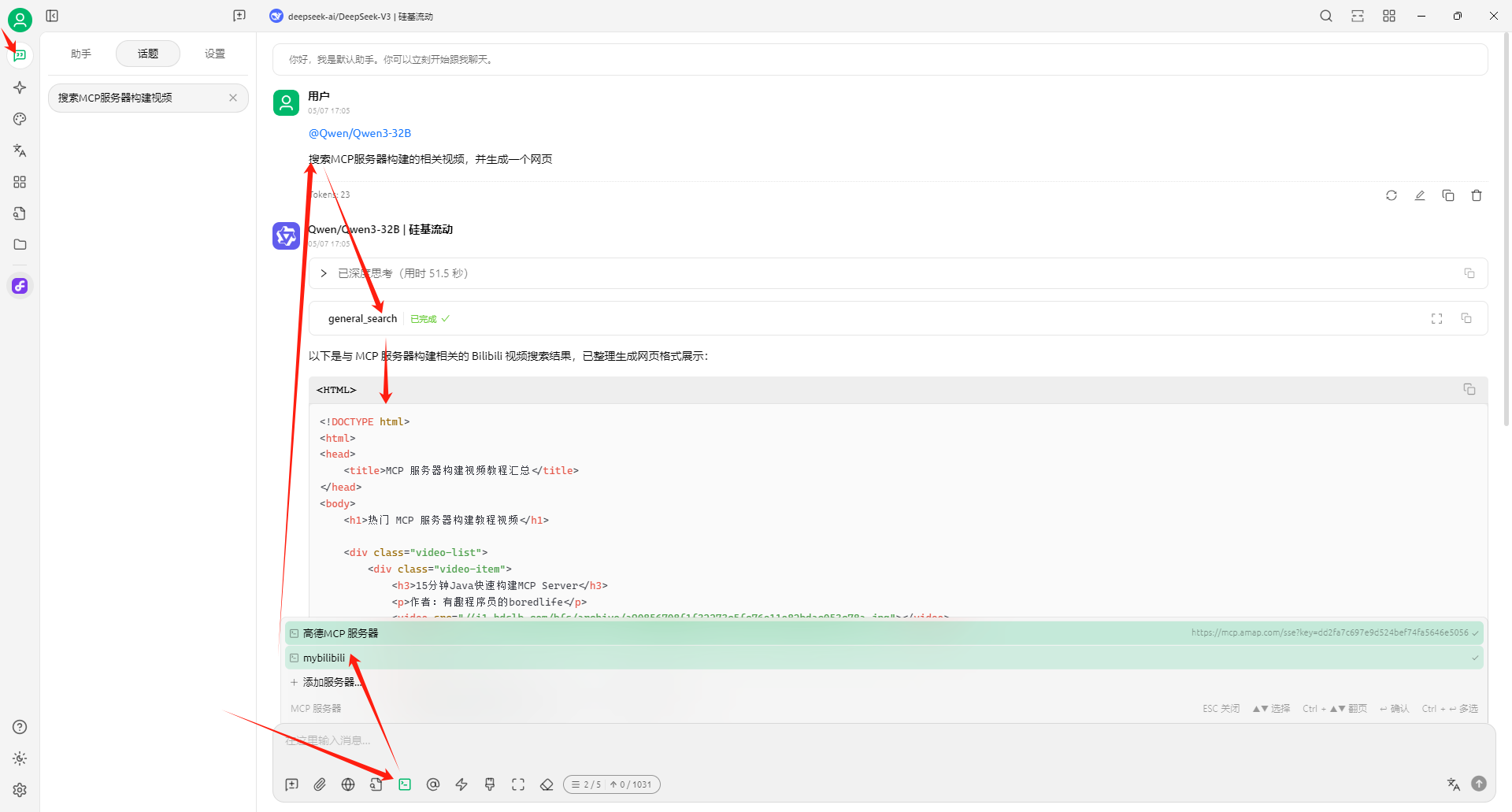
Task: Translate input text with translate icon
Action: 1454,784
